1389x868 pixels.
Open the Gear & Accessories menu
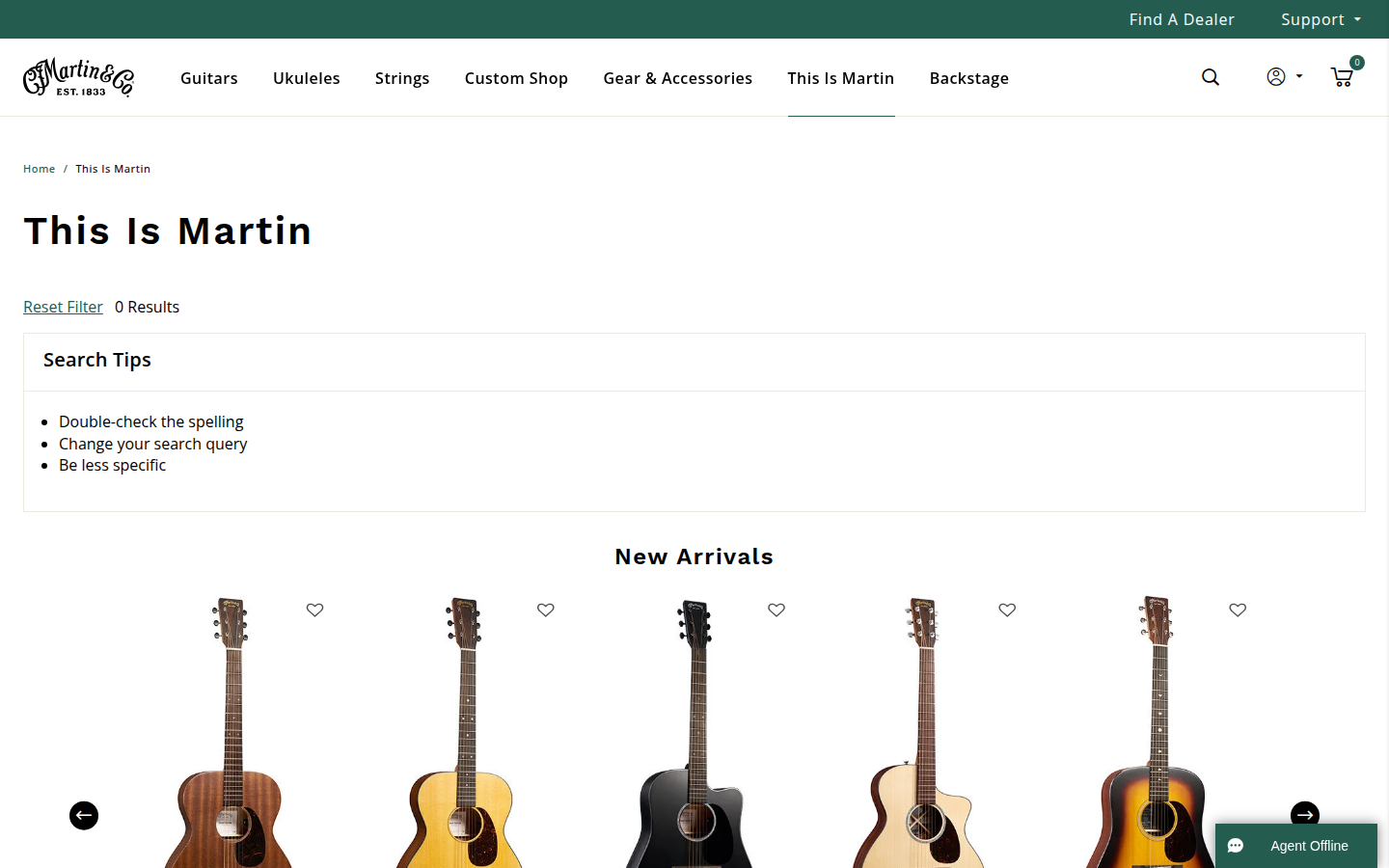678,78
